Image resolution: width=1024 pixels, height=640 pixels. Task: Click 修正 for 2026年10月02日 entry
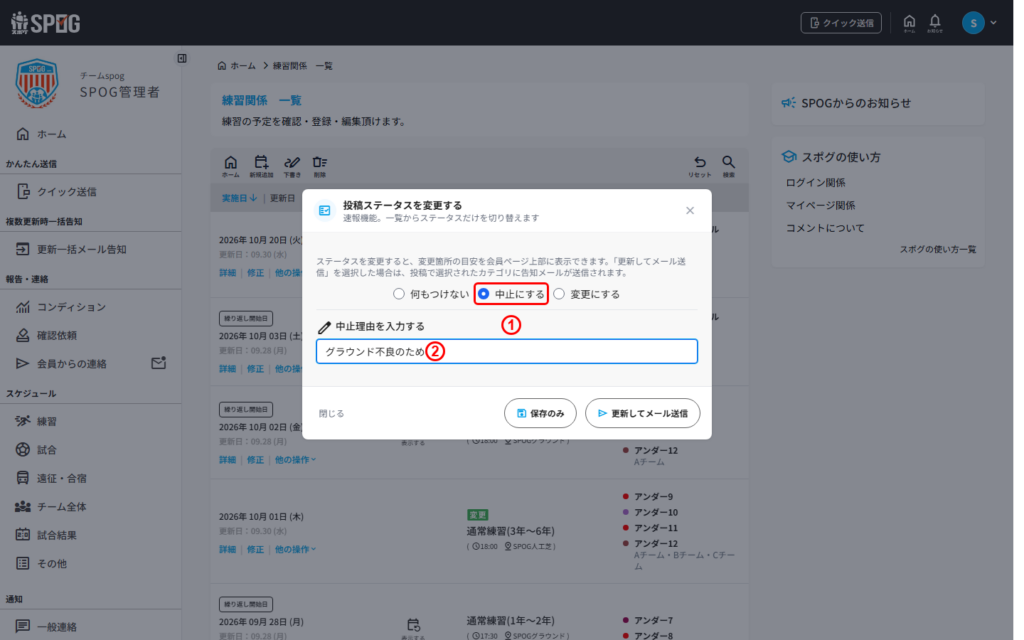[255, 460]
